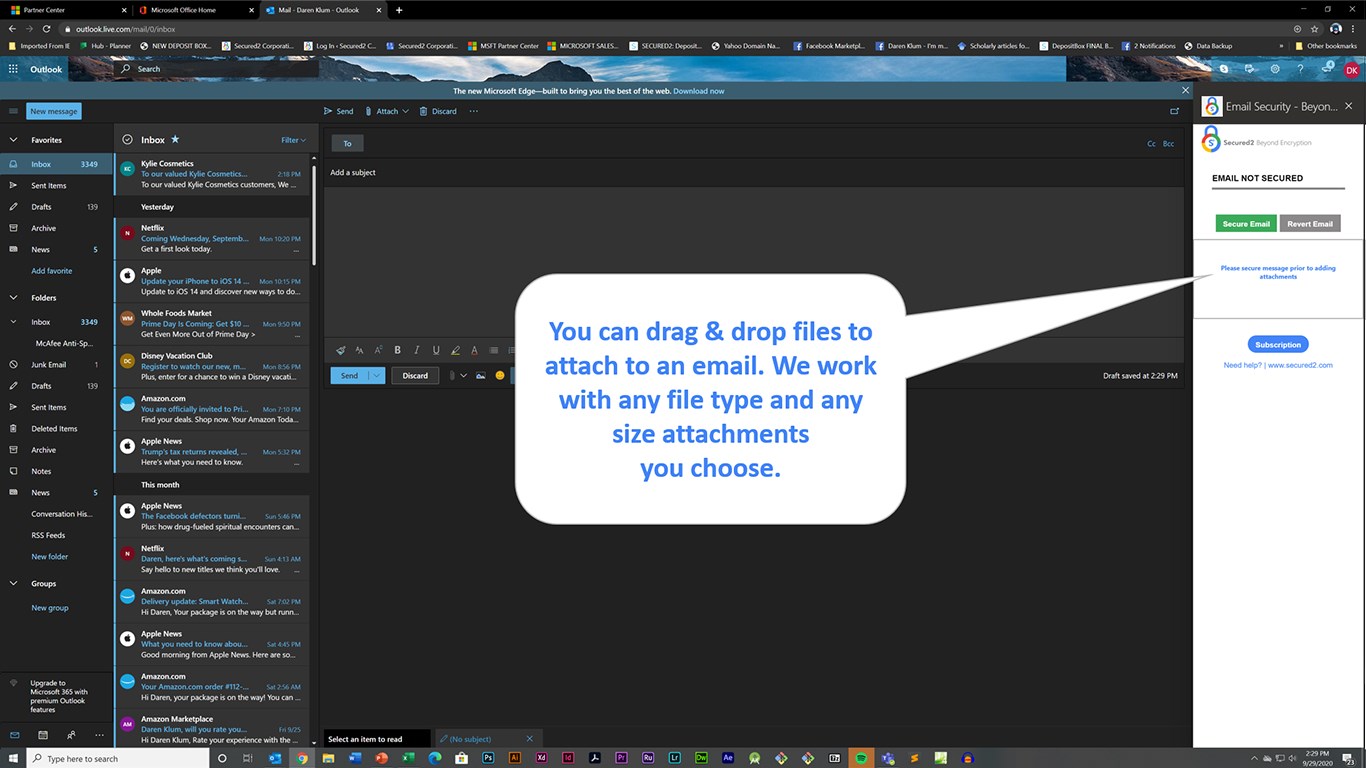
Task: Open the font color tool
Action: 474,350
